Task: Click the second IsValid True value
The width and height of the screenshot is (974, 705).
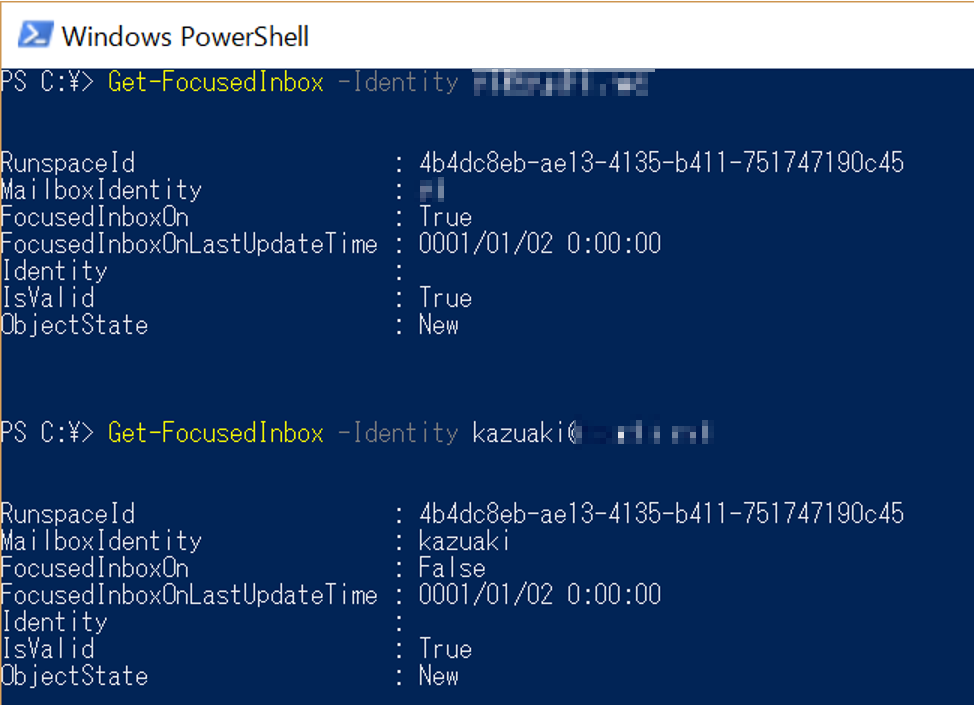Action: click(x=445, y=648)
